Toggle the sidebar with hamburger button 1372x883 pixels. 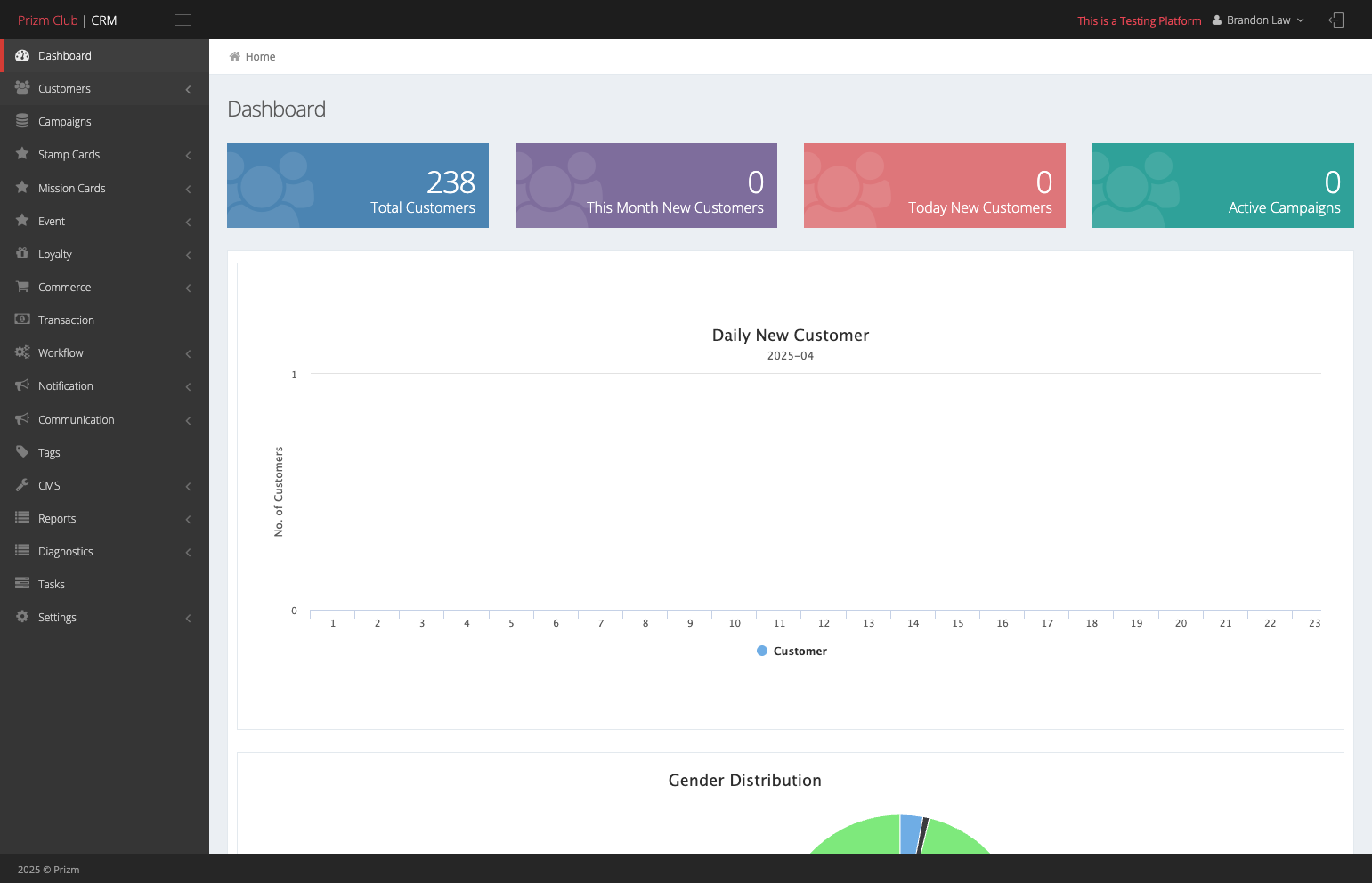coord(183,20)
